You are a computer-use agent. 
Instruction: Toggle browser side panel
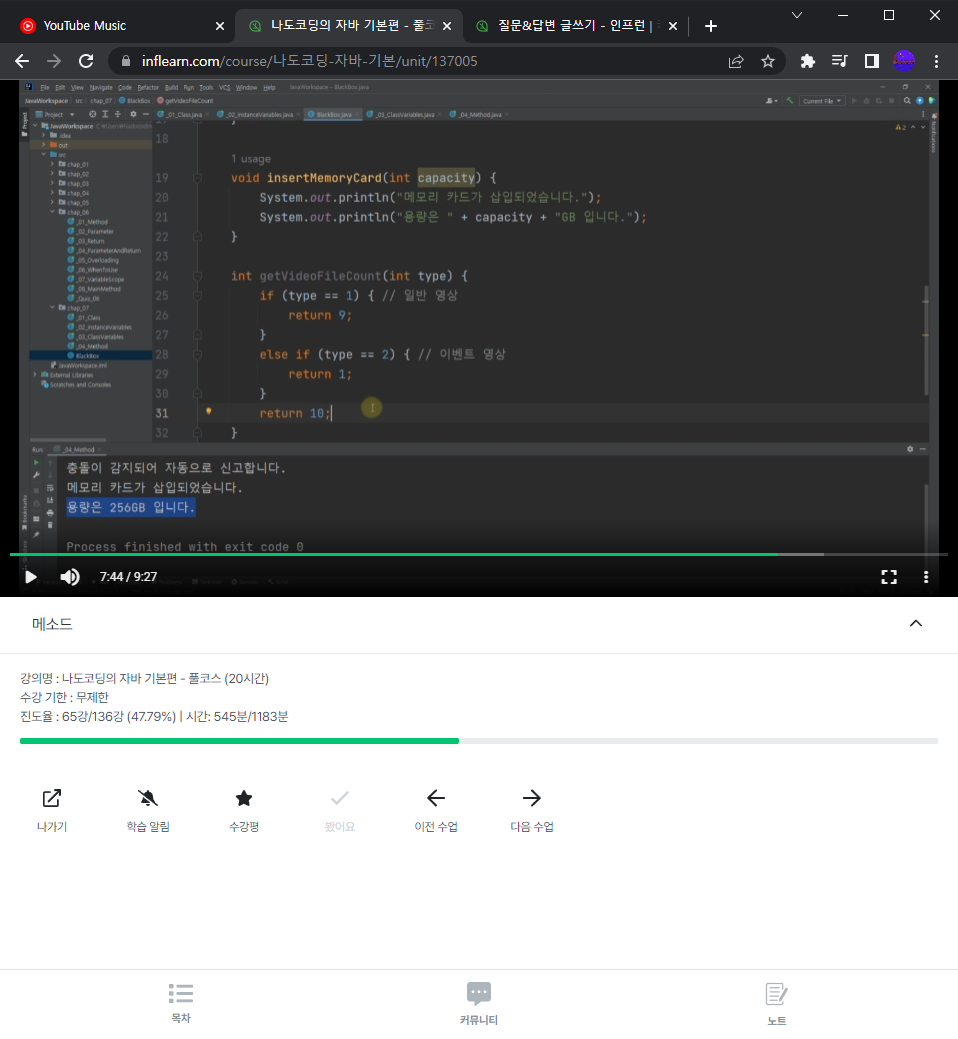[x=872, y=61]
